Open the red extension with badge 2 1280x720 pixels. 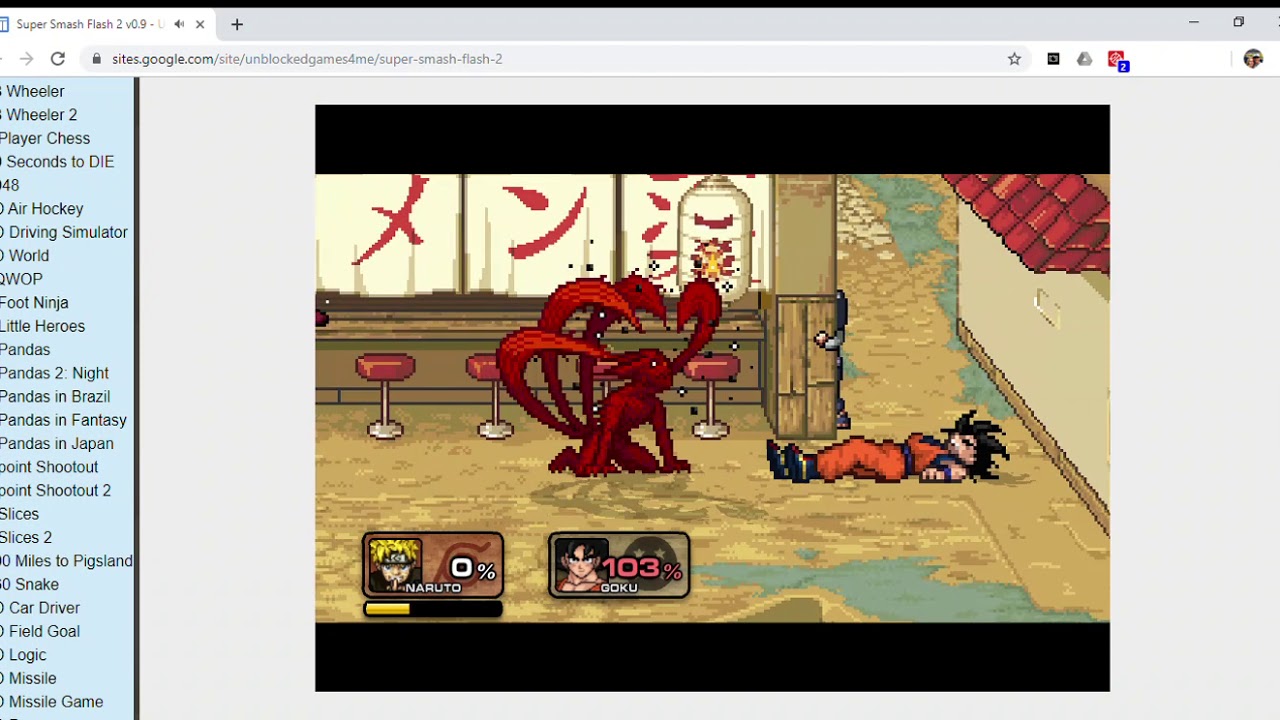[x=1117, y=60]
